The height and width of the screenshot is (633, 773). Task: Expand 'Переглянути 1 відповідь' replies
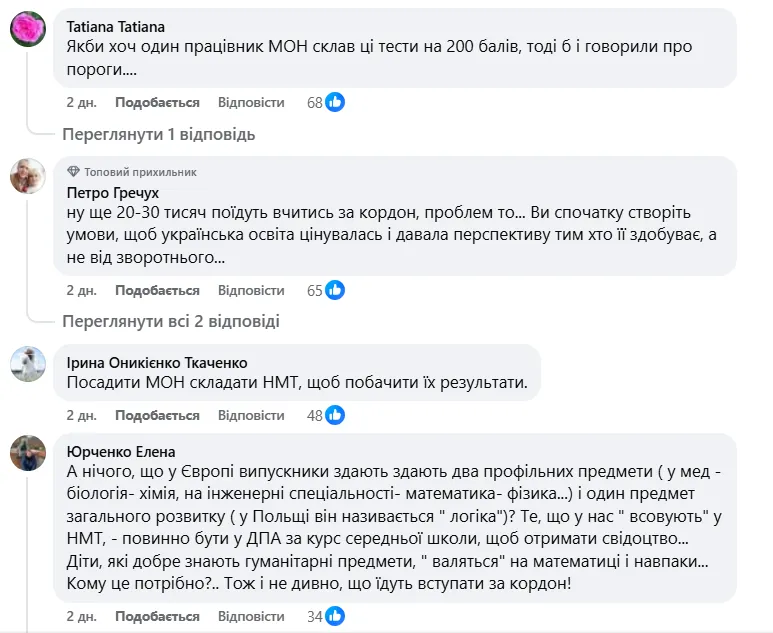point(159,134)
